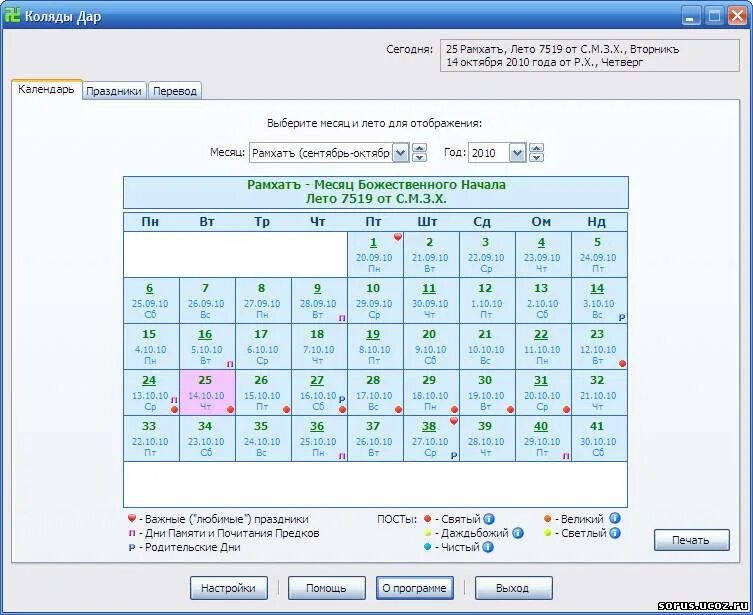This screenshot has height=615, width=753.
Task: Click the month title Рамхатъ - Месяц Божественного Начала
Action: point(376,185)
